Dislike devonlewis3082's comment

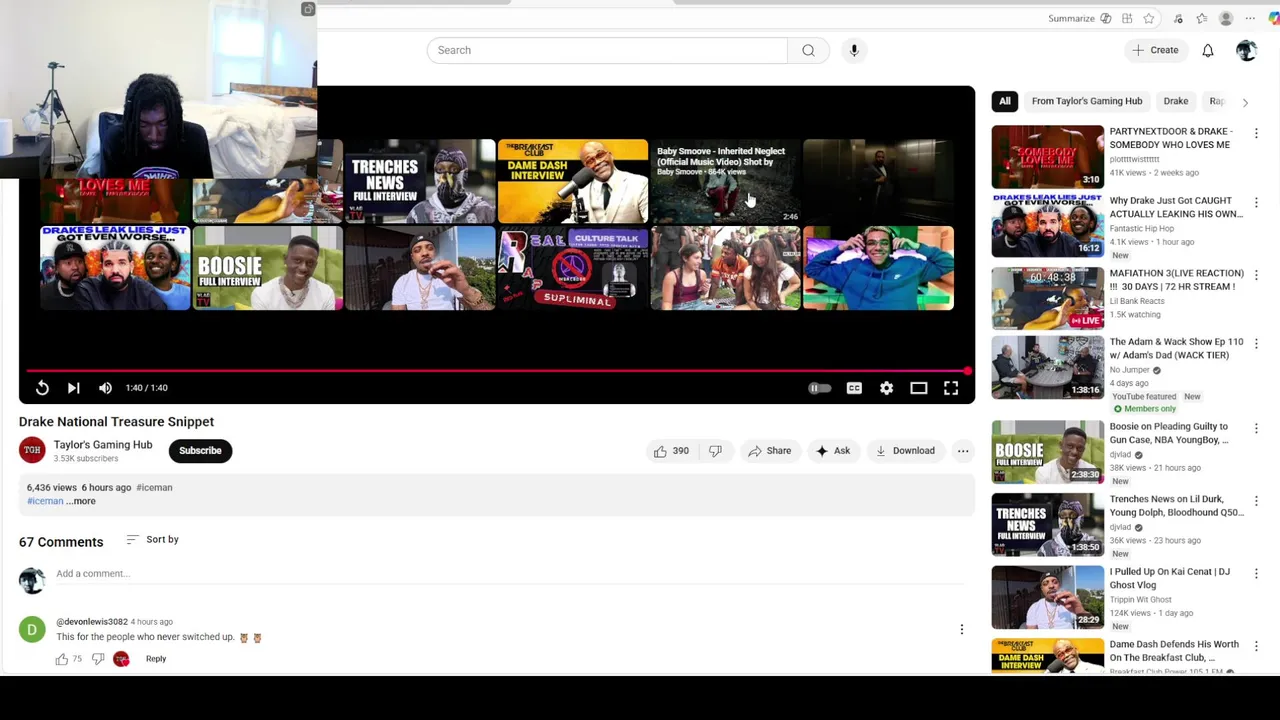(98, 659)
